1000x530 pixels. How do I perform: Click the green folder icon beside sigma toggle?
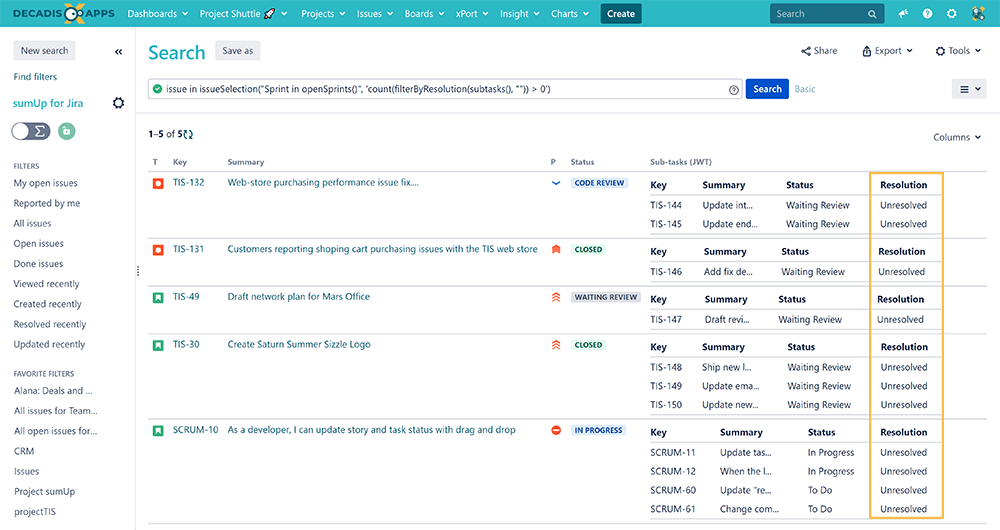click(66, 131)
